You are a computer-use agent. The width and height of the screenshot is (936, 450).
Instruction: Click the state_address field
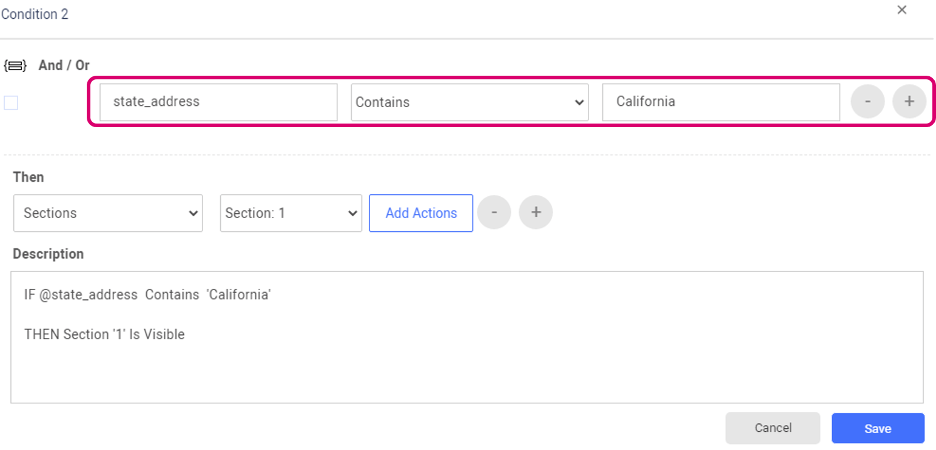point(218,102)
